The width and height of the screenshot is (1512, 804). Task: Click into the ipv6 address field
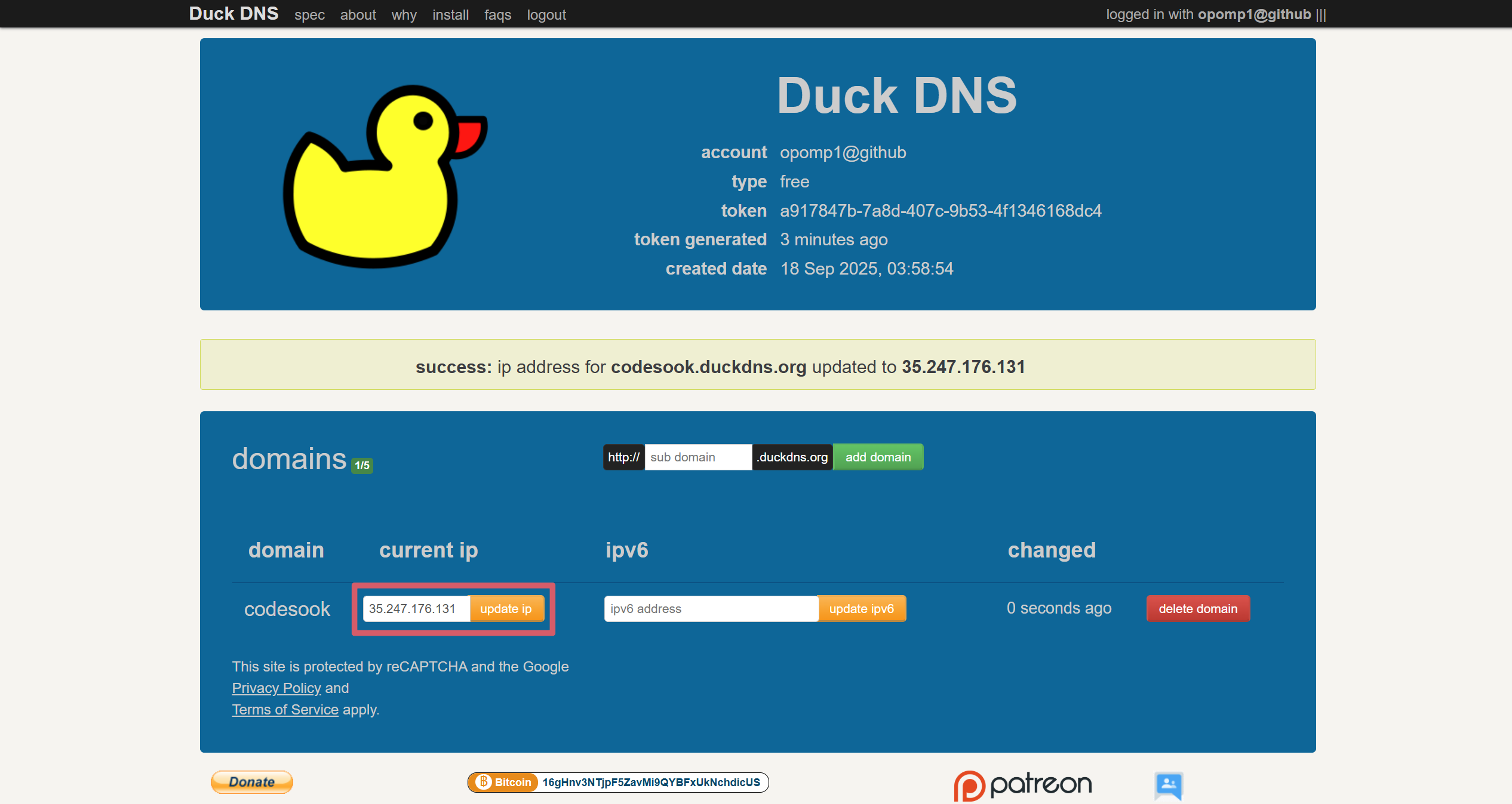click(x=711, y=608)
